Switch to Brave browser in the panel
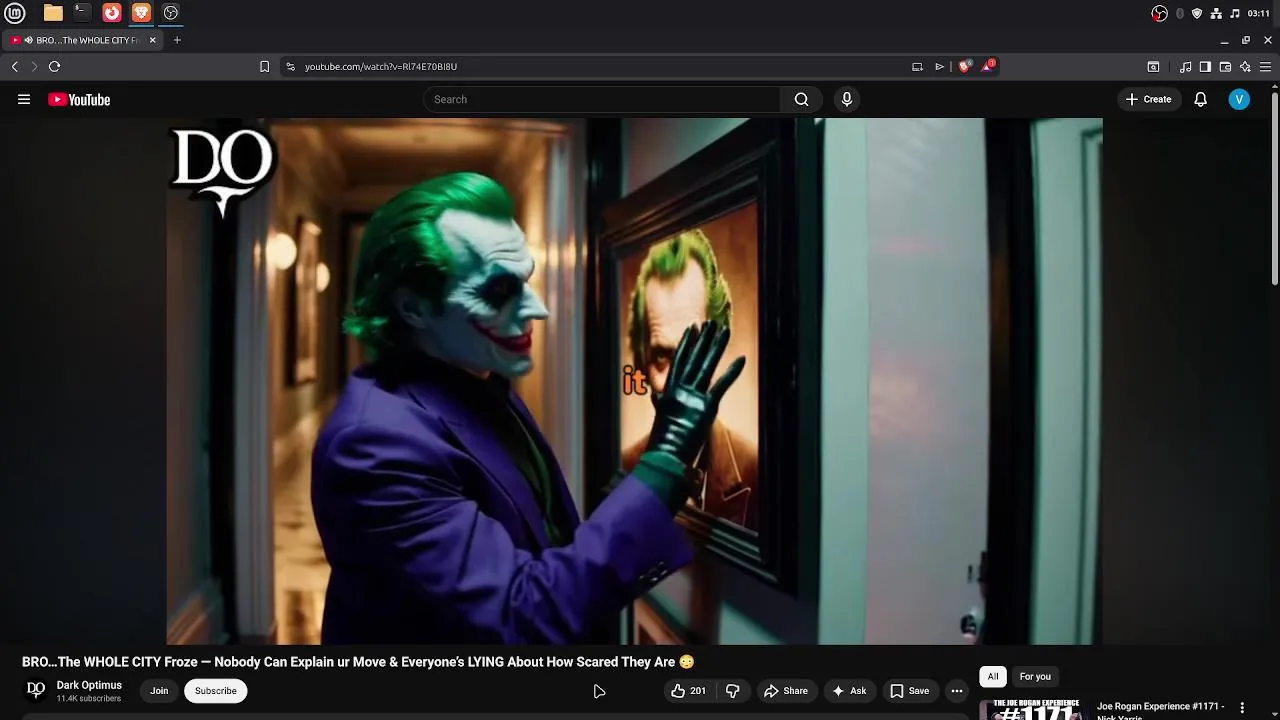Image resolution: width=1280 pixels, height=720 pixels. (x=141, y=13)
